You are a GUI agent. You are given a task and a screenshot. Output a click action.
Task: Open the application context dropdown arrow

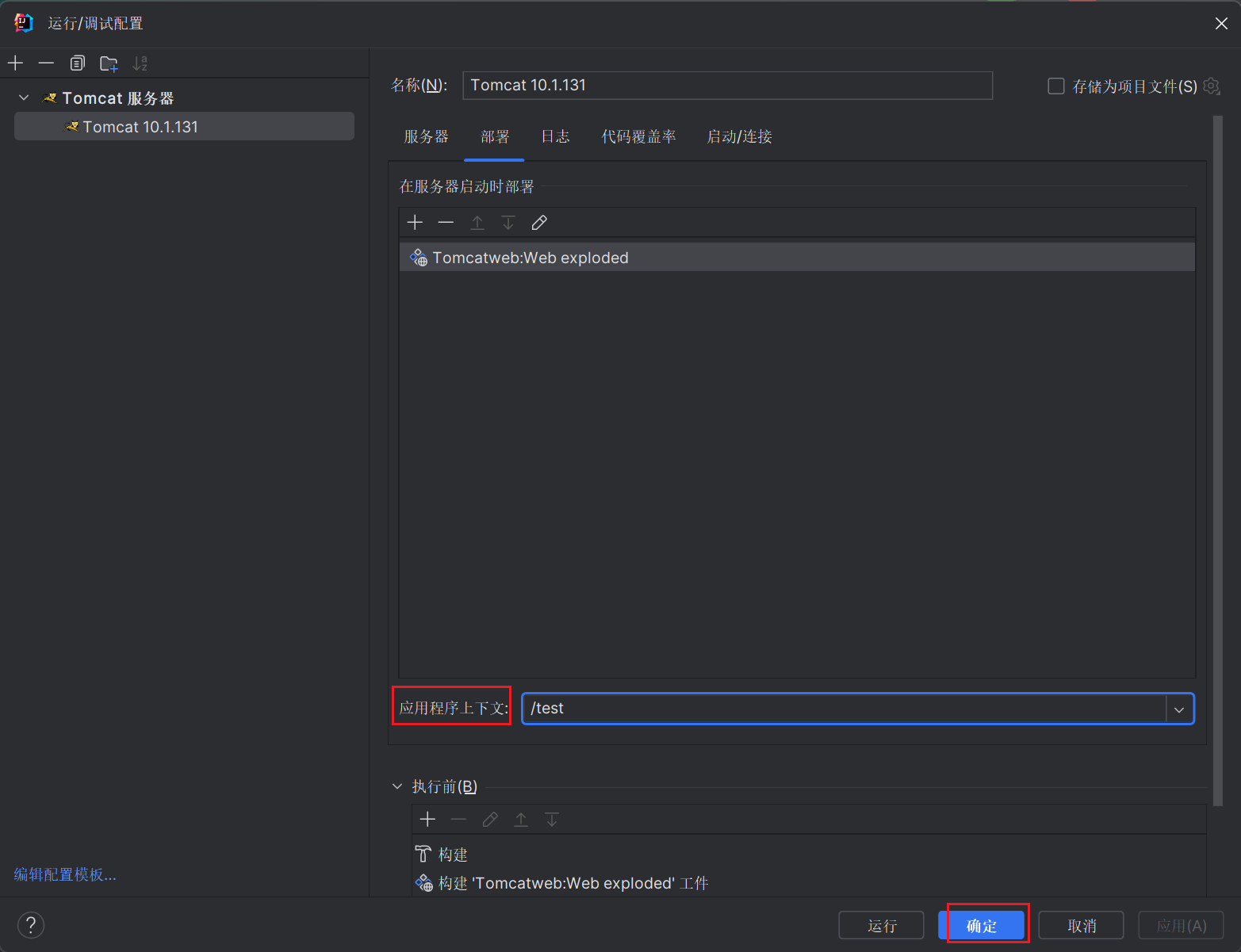point(1179,709)
